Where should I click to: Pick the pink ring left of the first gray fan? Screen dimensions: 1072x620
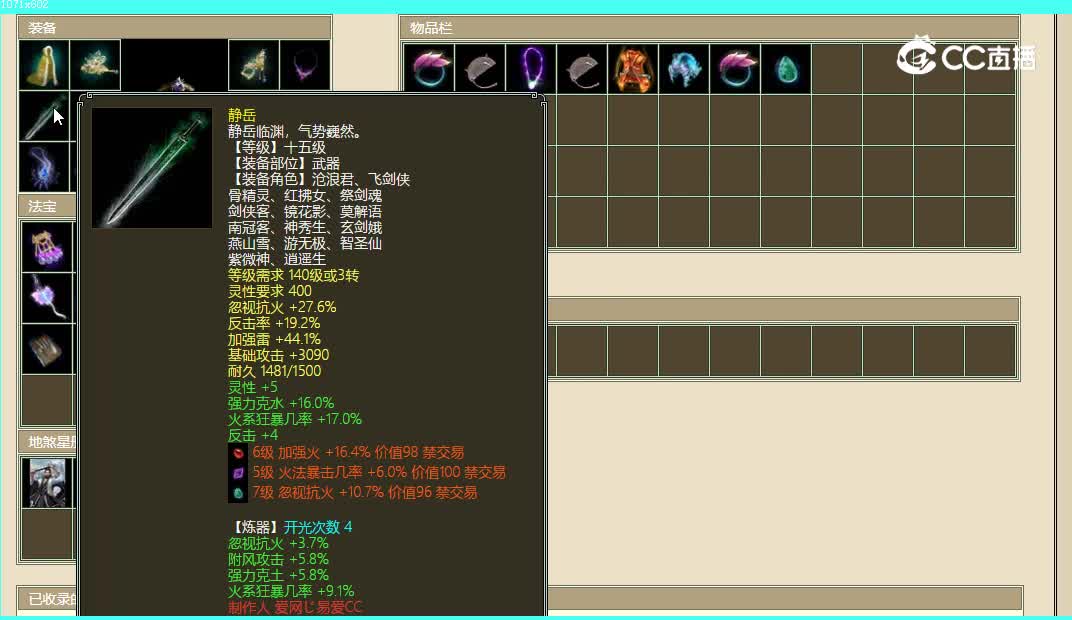click(429, 68)
